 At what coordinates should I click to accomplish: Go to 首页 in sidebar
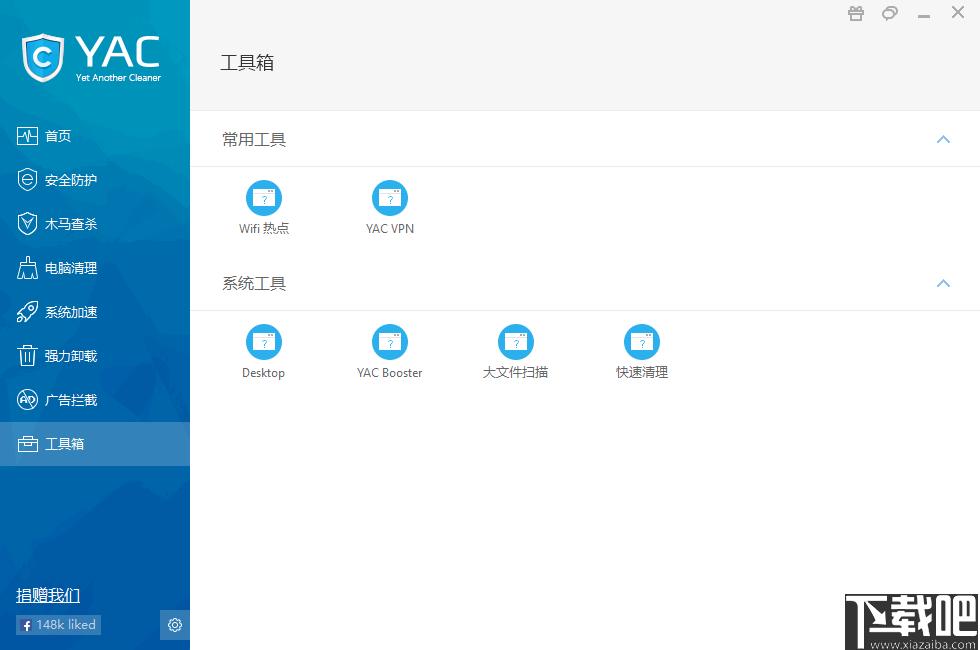[x=95, y=136]
